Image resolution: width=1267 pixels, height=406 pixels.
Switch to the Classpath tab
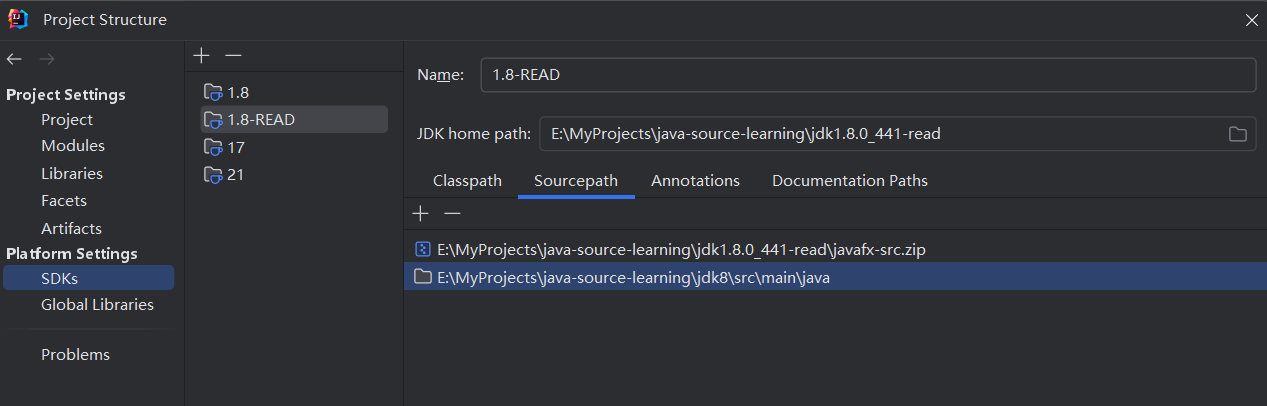467,181
